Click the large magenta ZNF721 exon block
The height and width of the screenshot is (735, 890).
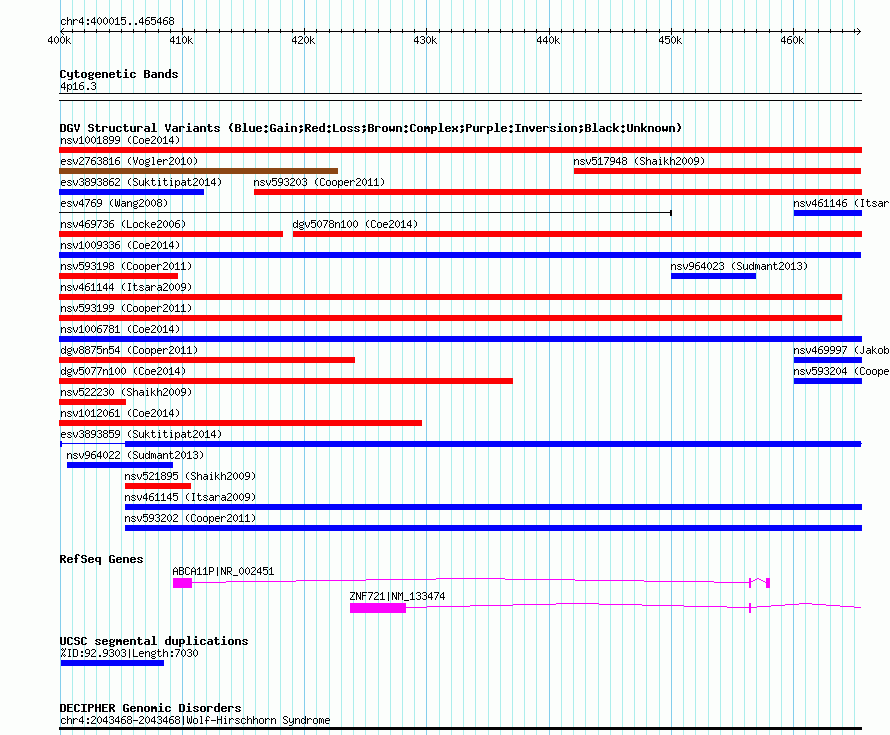tap(378, 608)
